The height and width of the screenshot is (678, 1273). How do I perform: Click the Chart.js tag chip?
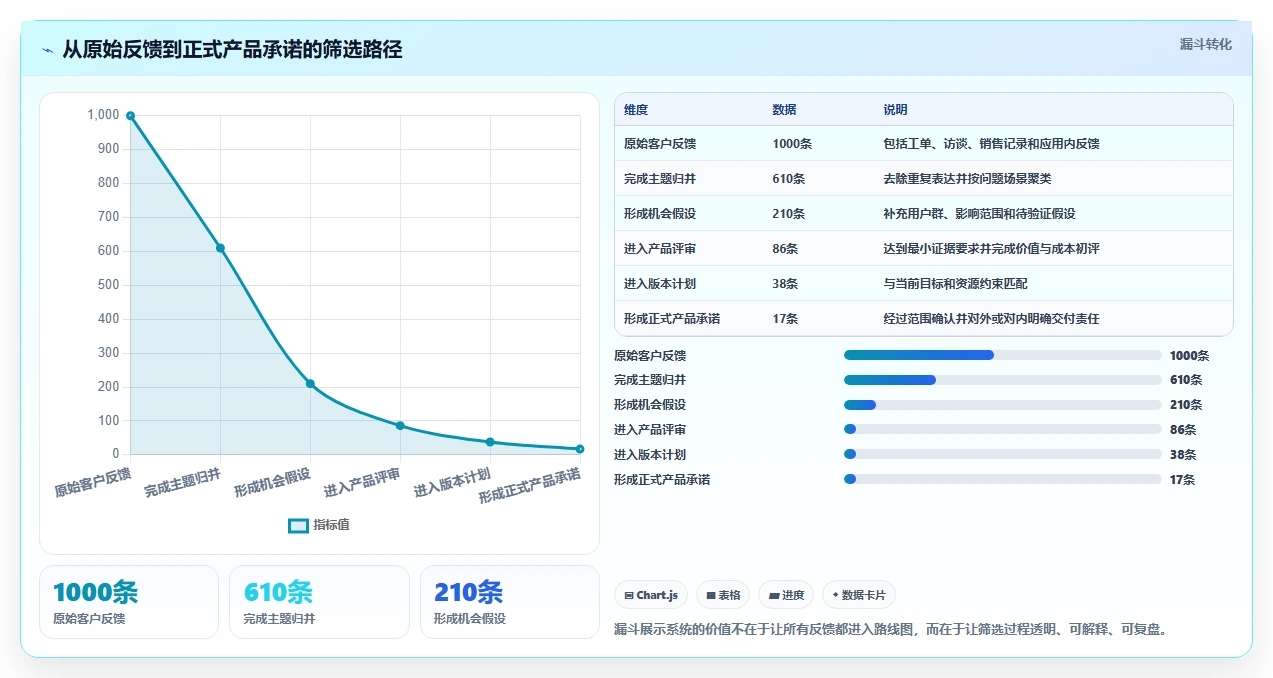pyautogui.click(x=651, y=595)
